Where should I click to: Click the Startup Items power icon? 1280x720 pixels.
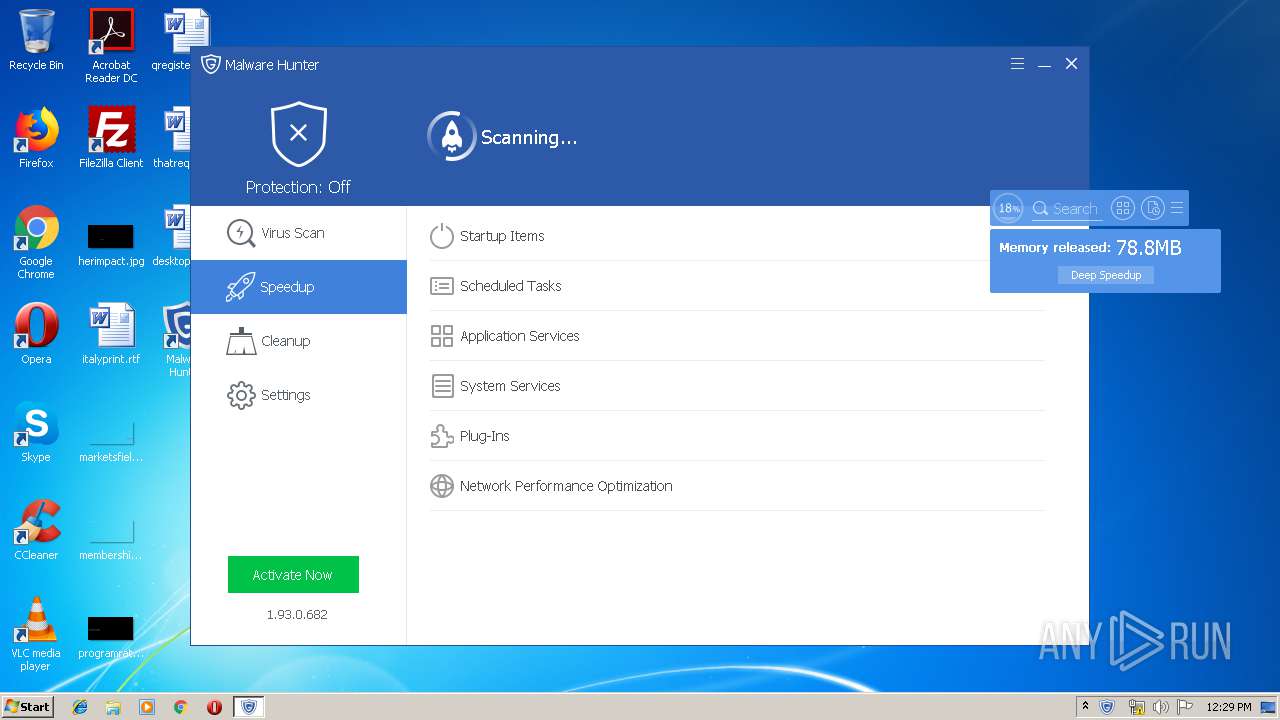(441, 236)
